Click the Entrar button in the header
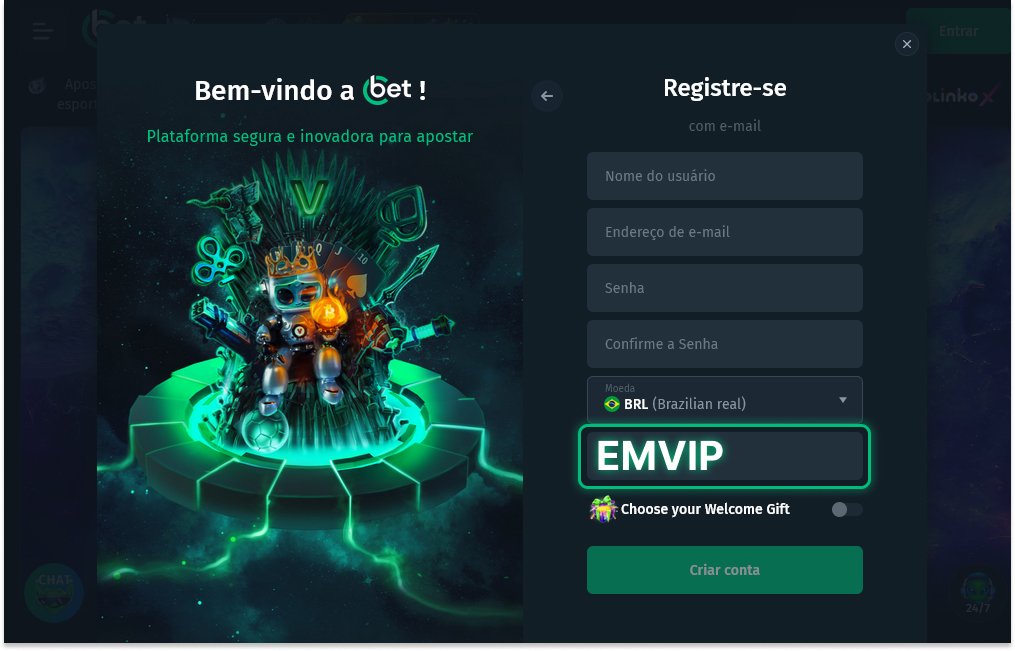Viewport: 1015px width, 651px height. click(958, 31)
